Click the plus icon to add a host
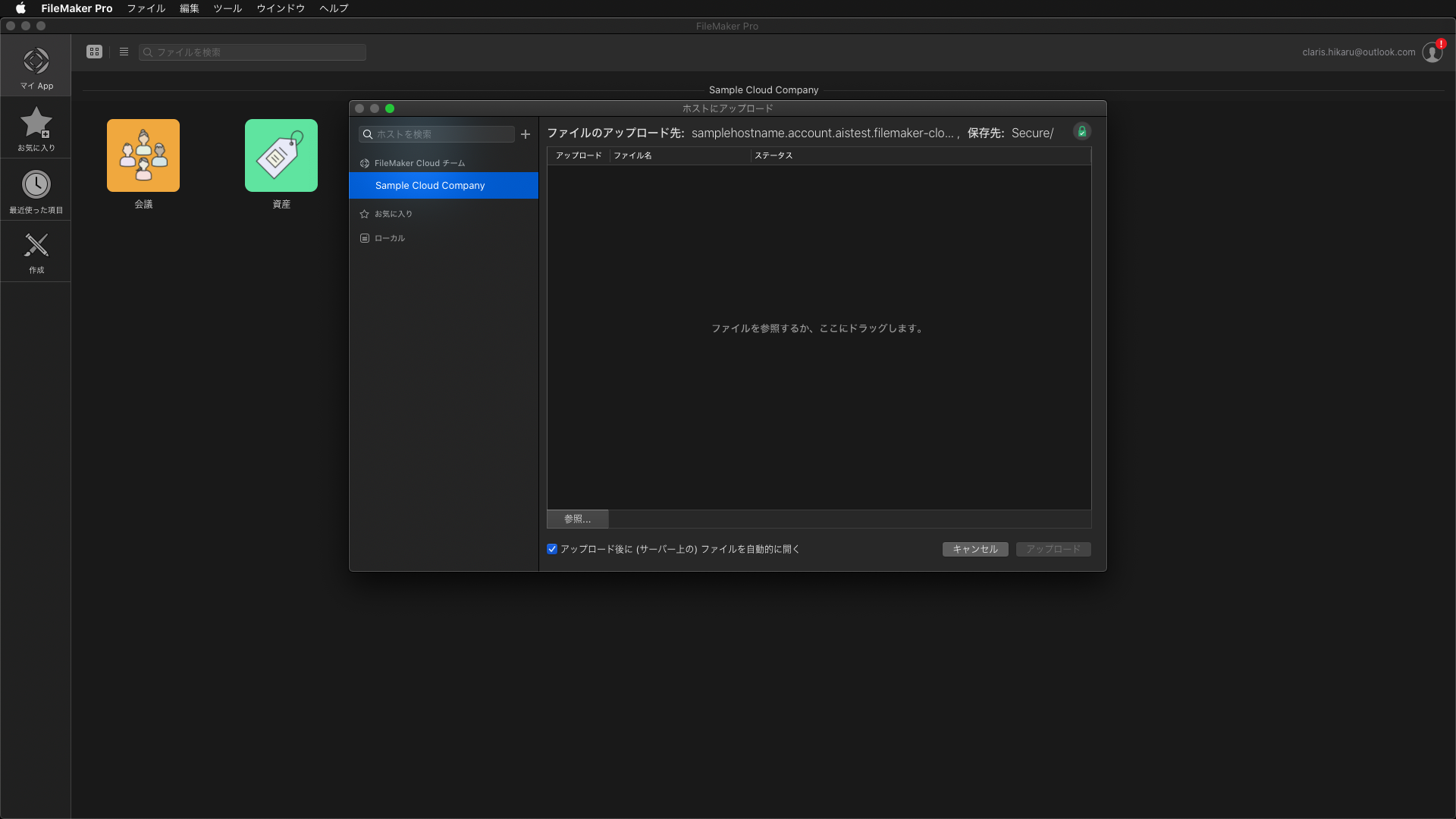This screenshot has height=819, width=1456. click(526, 134)
